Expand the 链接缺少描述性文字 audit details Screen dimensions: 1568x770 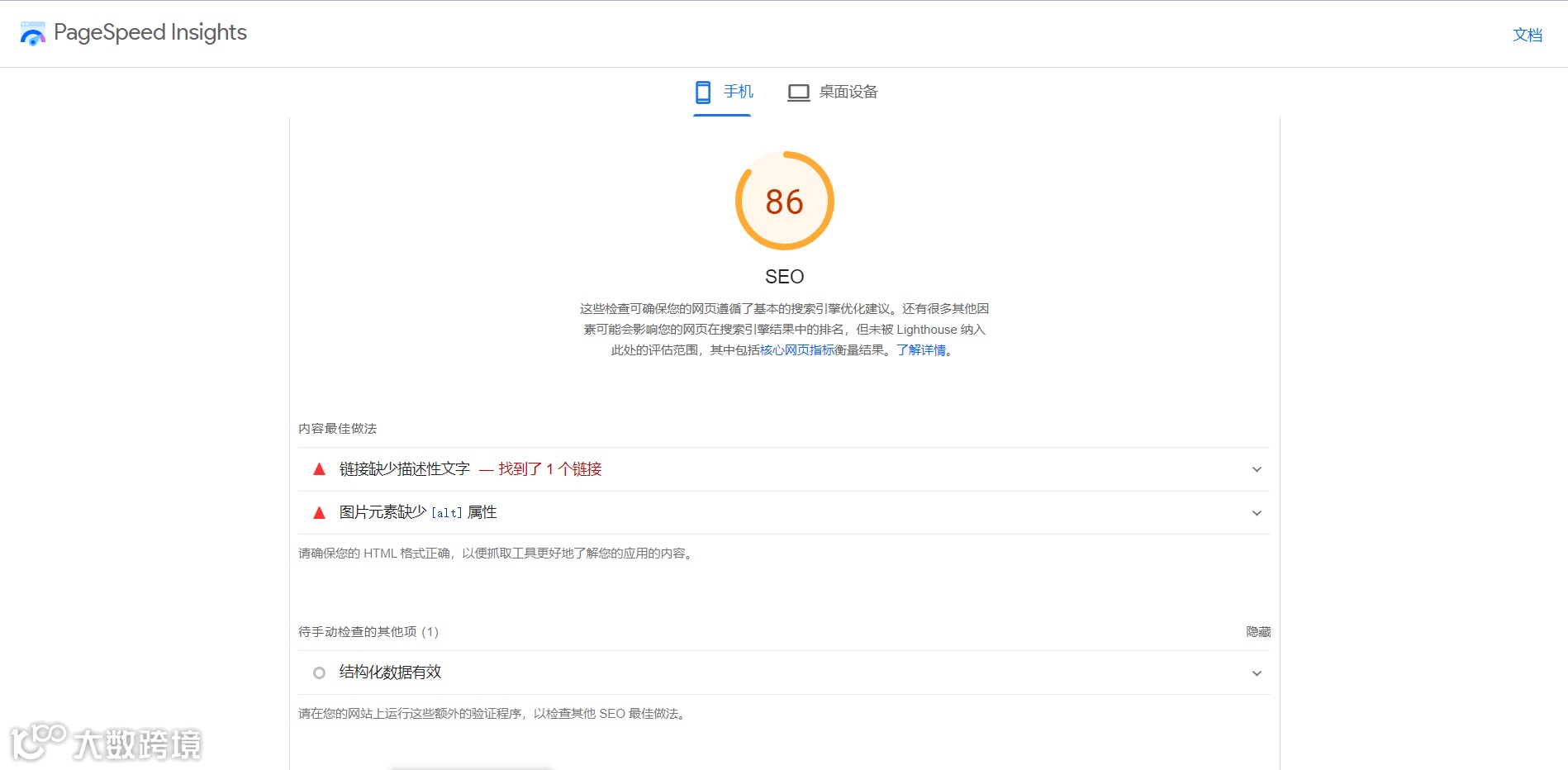pyautogui.click(x=1257, y=468)
